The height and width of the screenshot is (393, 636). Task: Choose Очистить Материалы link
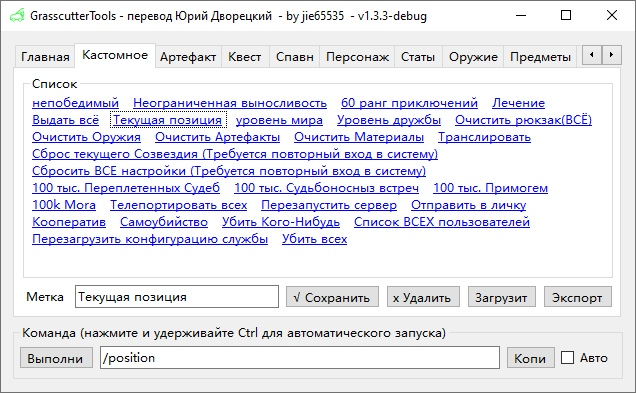coord(359,137)
